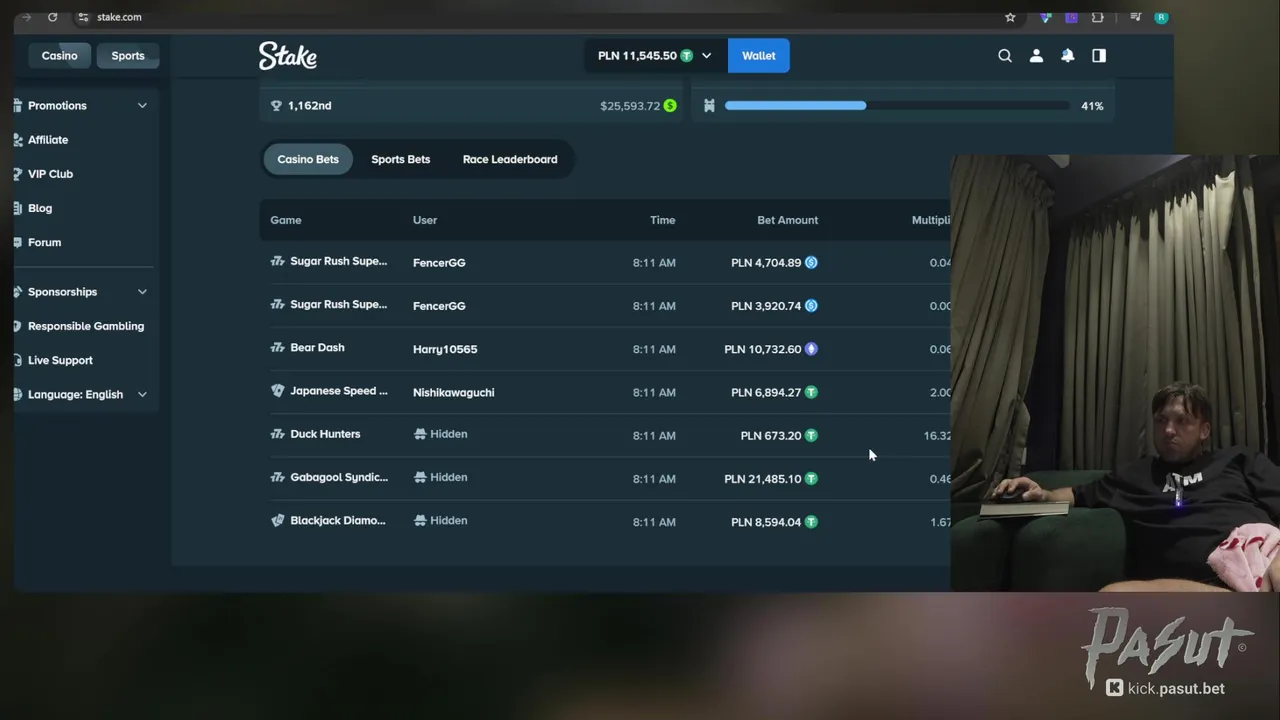The image size is (1280, 720).
Task: Click the Blog sidebar icon
Action: (18, 208)
